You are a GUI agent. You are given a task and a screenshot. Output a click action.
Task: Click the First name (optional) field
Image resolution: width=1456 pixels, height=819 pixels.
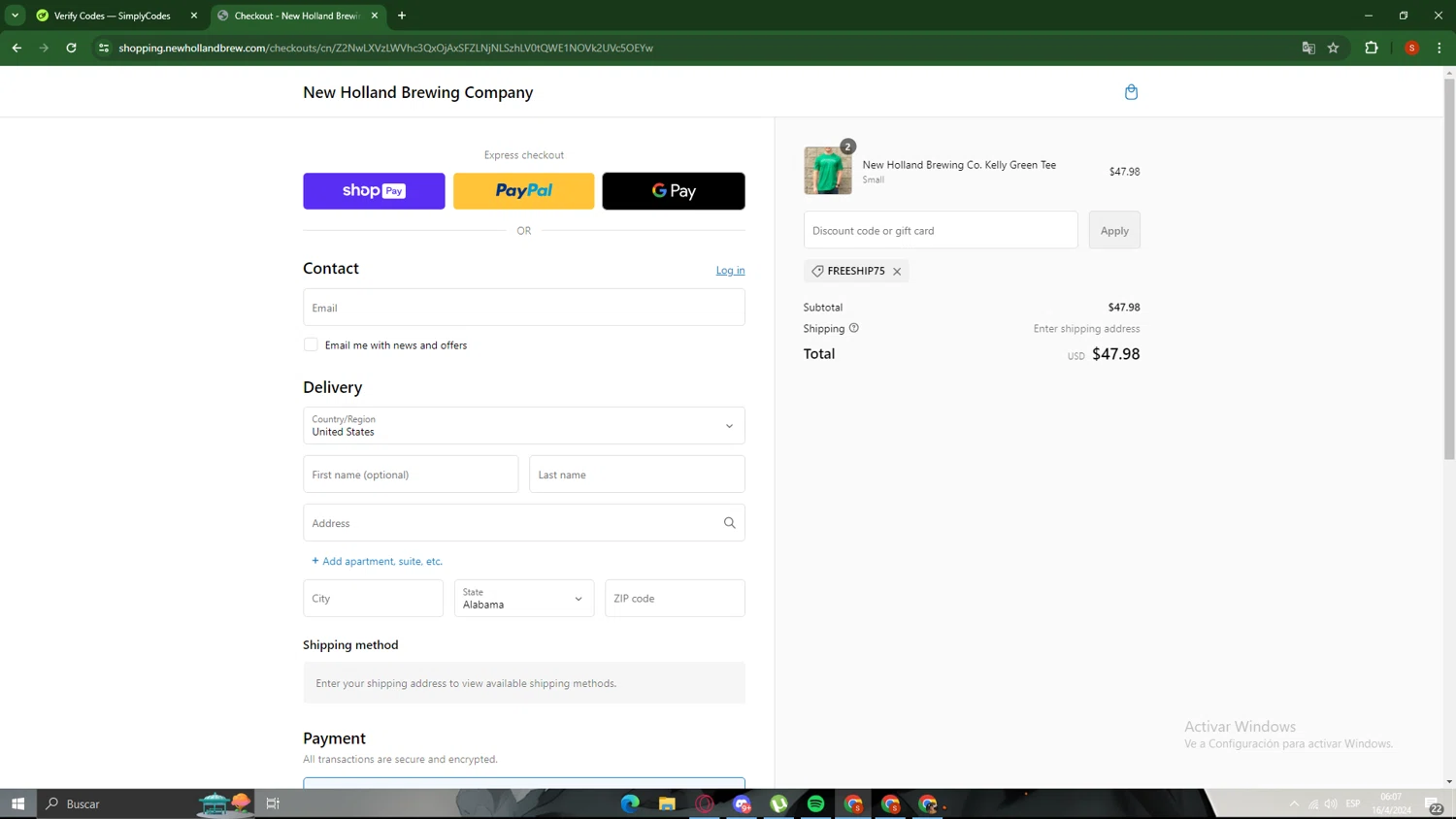(411, 475)
